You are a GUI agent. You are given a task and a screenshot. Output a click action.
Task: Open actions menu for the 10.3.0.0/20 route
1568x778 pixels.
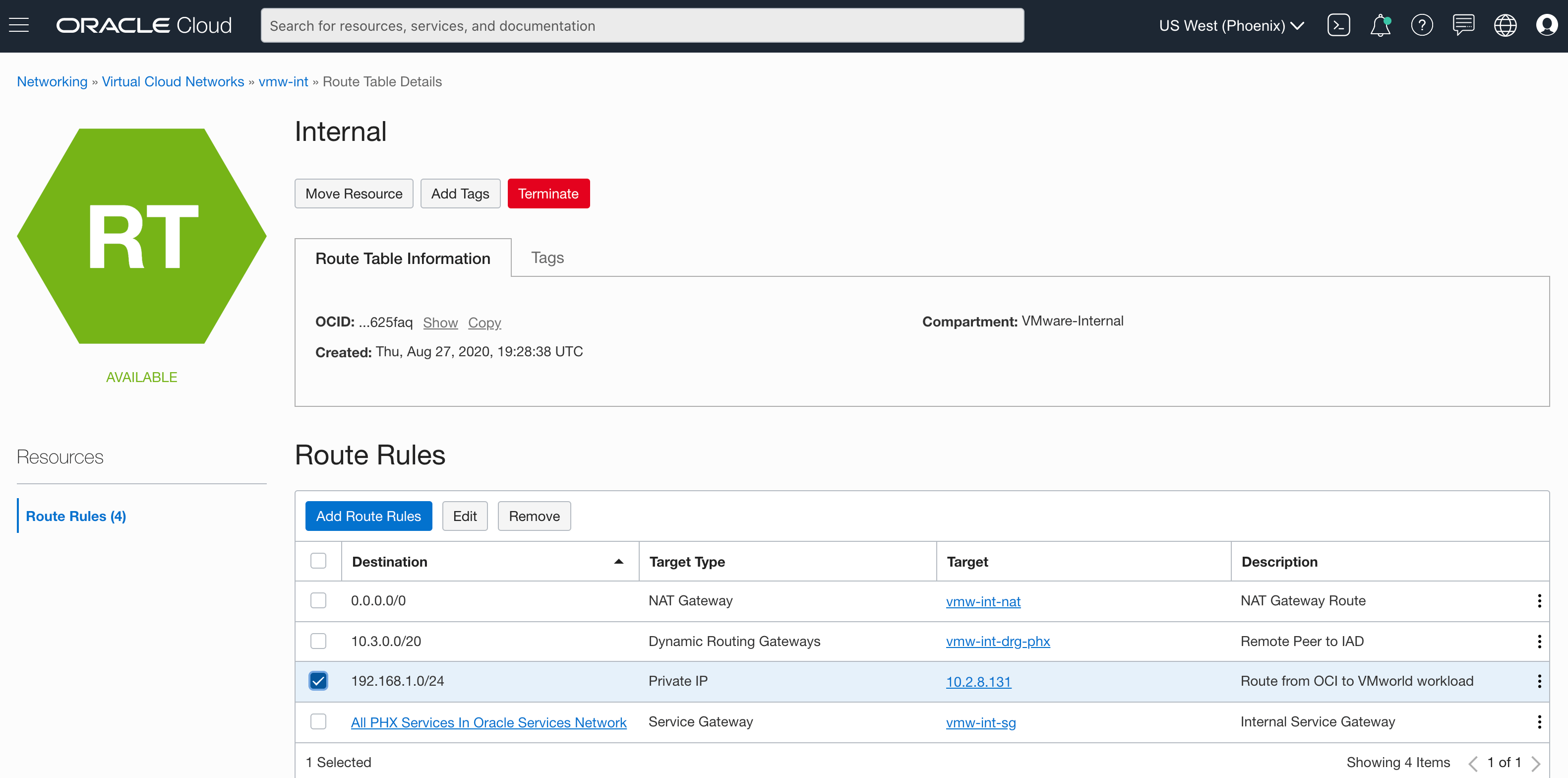(1539, 641)
